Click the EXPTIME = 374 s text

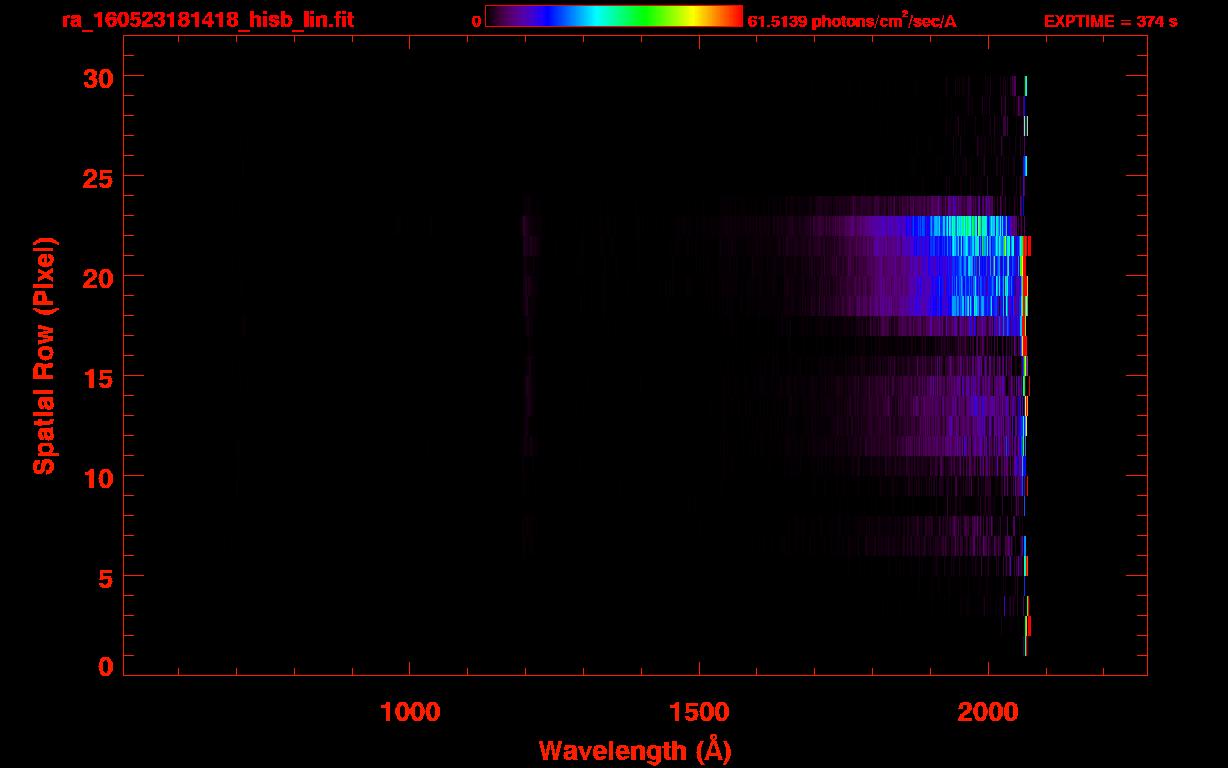(1110, 21)
